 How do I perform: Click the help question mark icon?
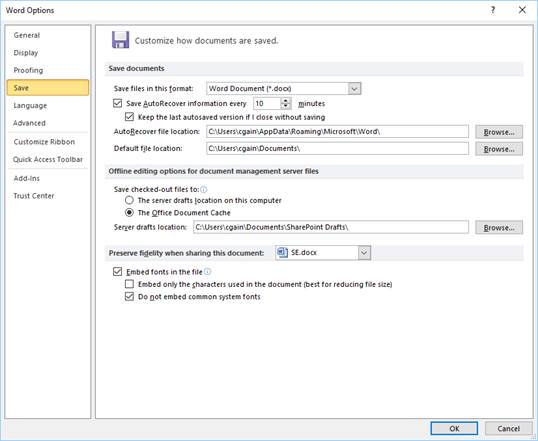[493, 10]
